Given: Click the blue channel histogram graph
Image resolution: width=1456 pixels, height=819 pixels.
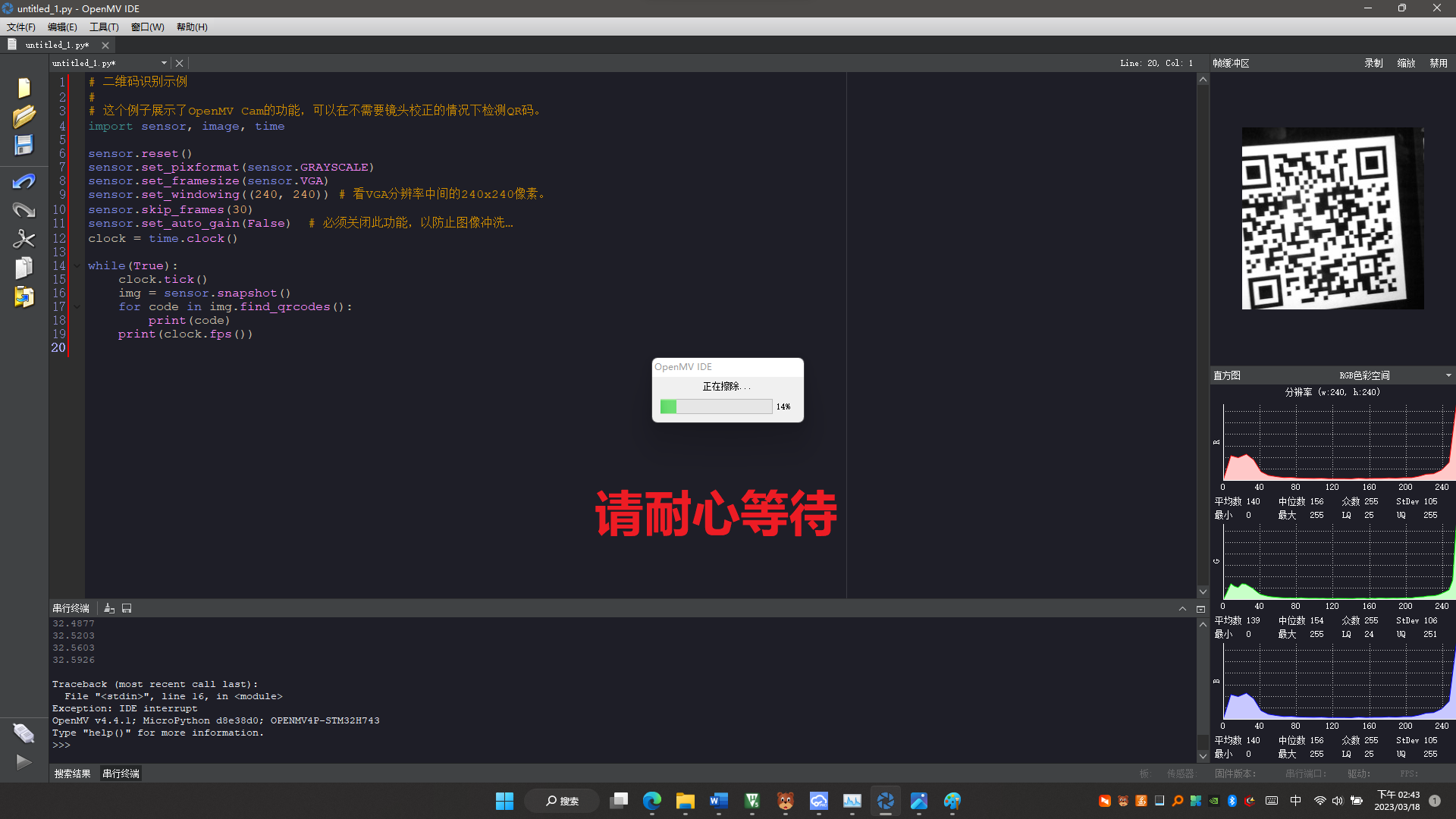Looking at the screenshot, I should pyautogui.click(x=1338, y=681).
